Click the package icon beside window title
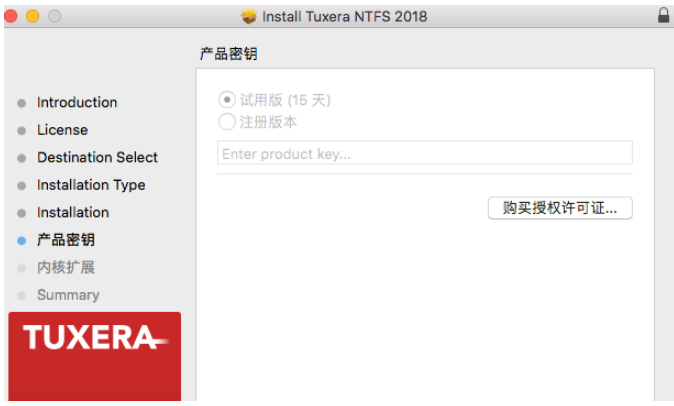Image resolution: width=674 pixels, height=406 pixels. tap(249, 16)
